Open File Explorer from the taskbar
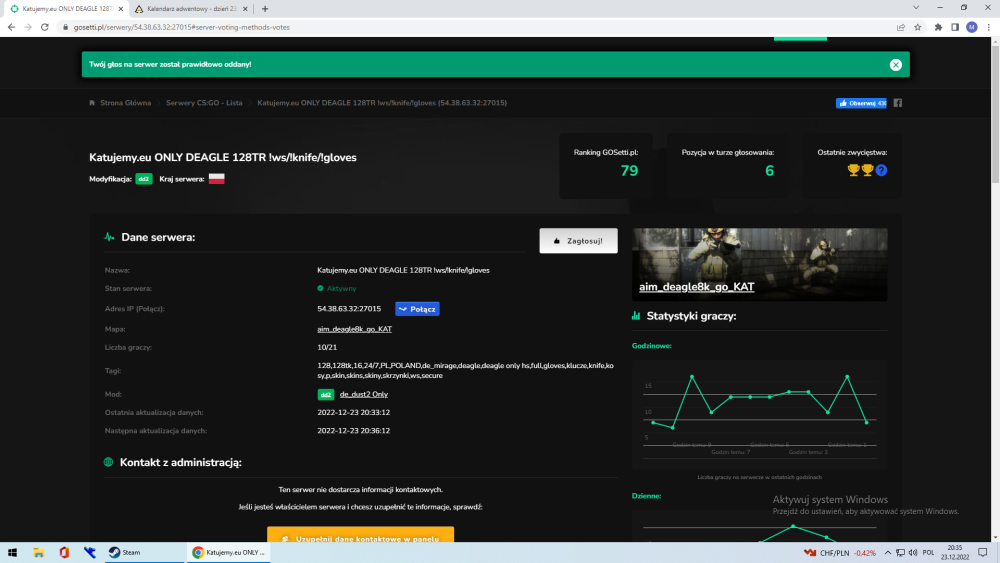This screenshot has width=1000, height=563. [38, 553]
